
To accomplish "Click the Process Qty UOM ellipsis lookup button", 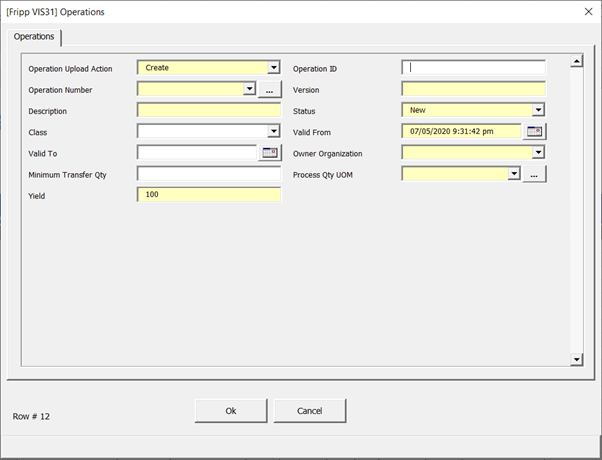I will click(534, 174).
